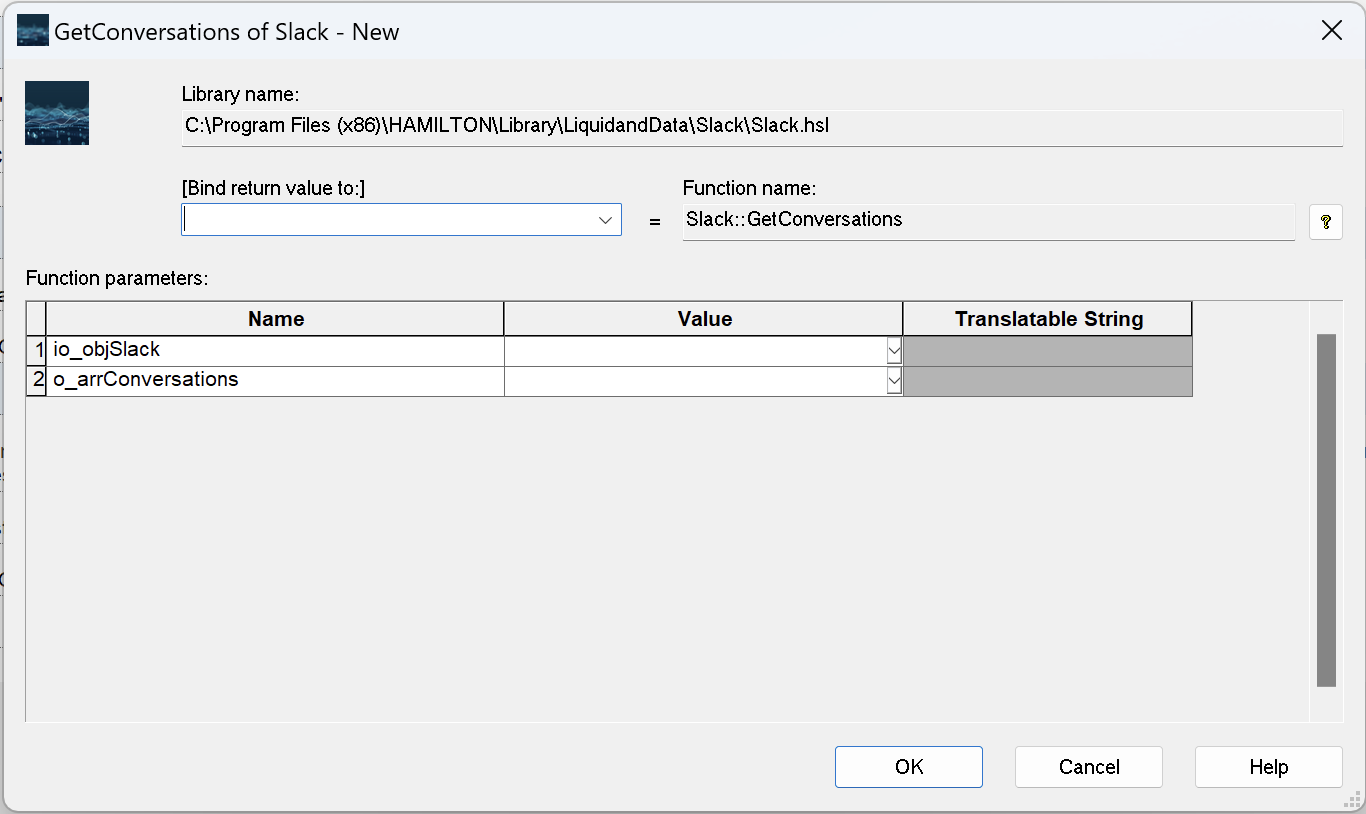Click the function help lightbulb icon
Image resolution: width=1366 pixels, height=814 pixels.
[1326, 221]
